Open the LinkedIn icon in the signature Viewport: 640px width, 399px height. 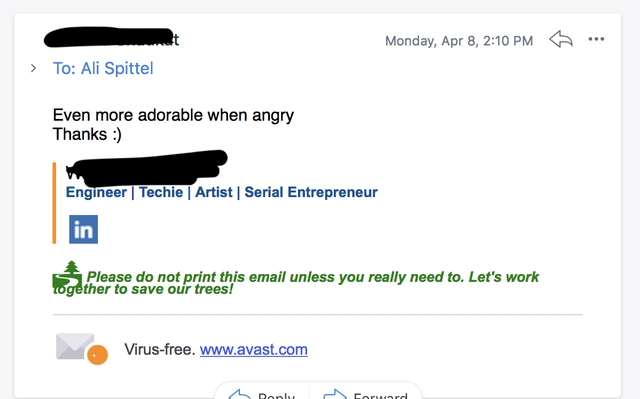click(83, 229)
